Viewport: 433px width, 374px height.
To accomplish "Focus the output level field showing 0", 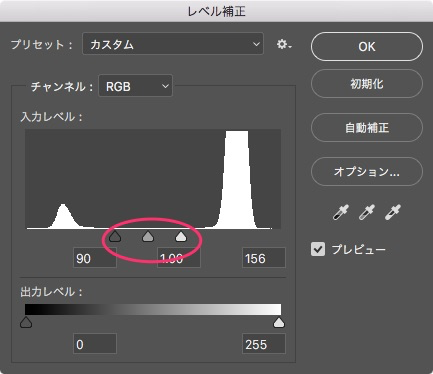I will [x=95, y=344].
